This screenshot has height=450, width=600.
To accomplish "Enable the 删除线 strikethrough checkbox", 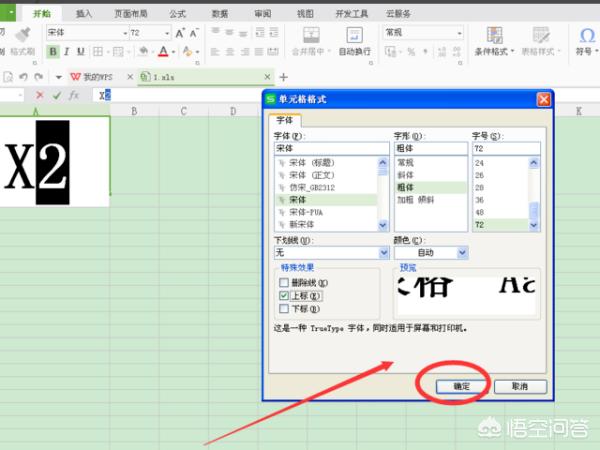I will pos(284,283).
